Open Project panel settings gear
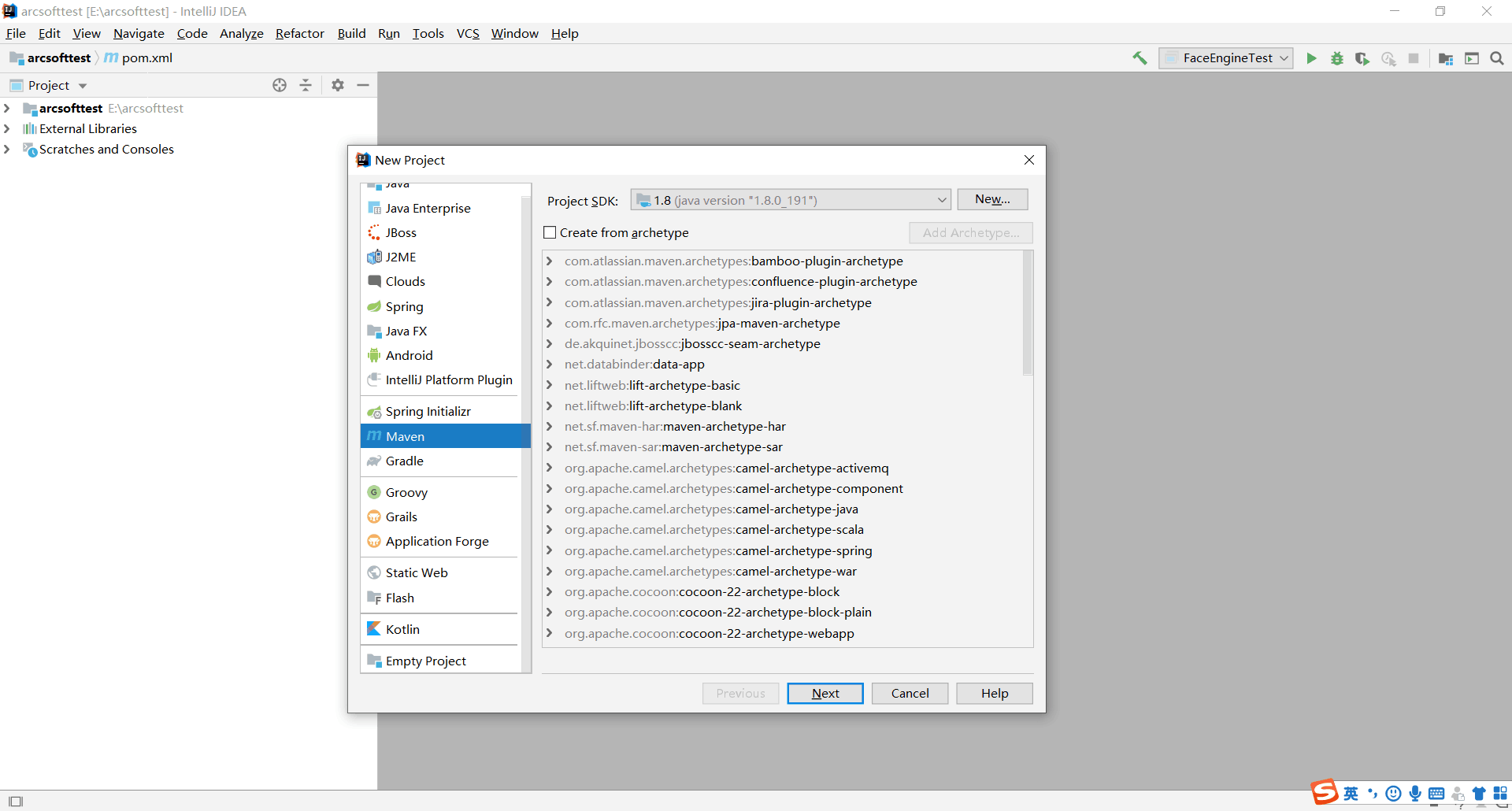Screen dimensions: 1512x811 point(338,85)
